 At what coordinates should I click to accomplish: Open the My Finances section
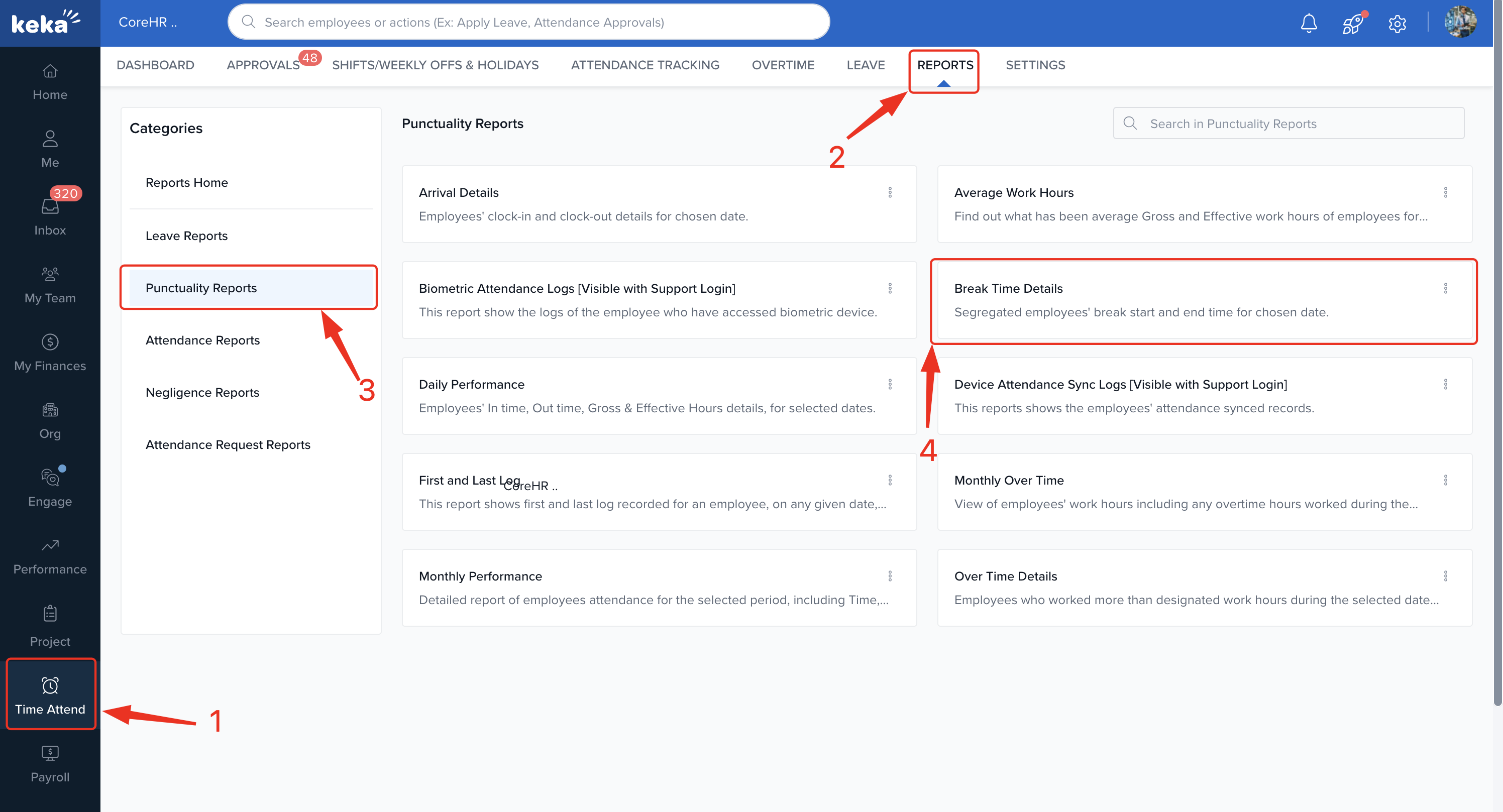(50, 353)
